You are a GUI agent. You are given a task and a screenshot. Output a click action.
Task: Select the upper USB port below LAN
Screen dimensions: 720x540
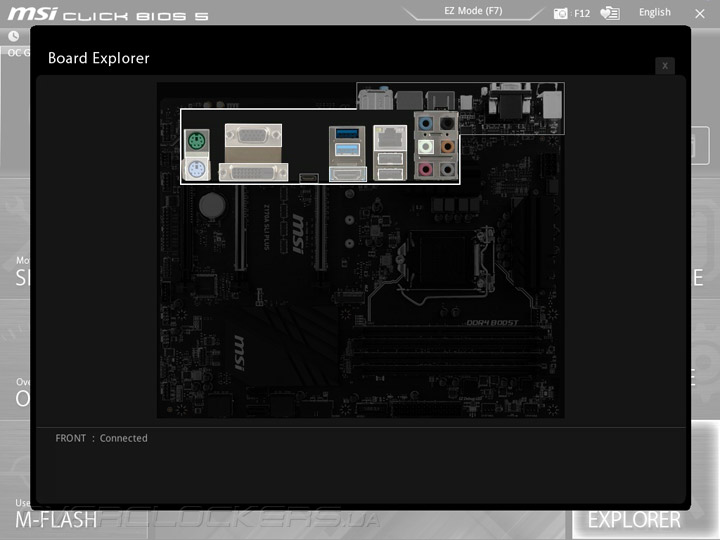click(390, 159)
